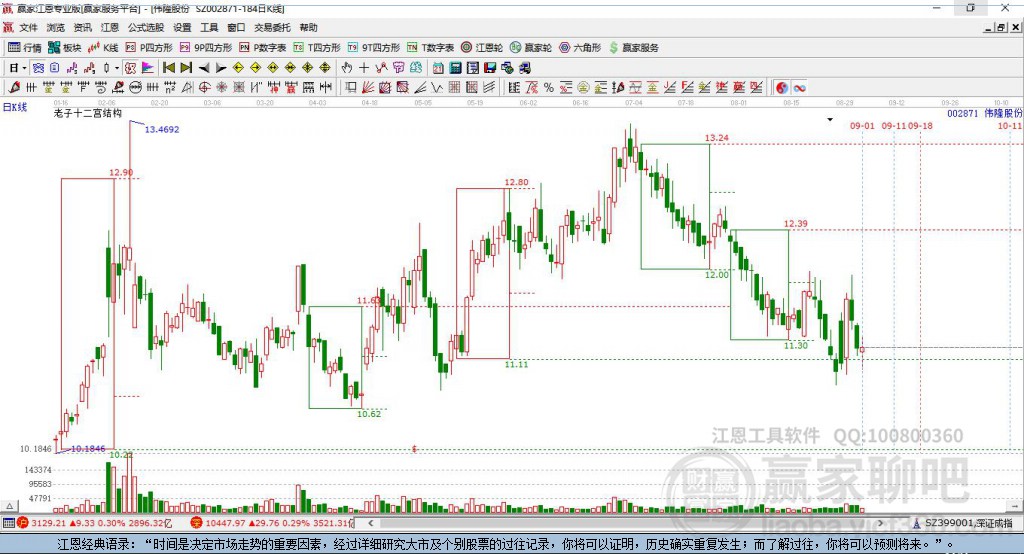Screen dimensions: 1024x554
Task: Click the blue infinity symbol icon
Action: click(799, 88)
